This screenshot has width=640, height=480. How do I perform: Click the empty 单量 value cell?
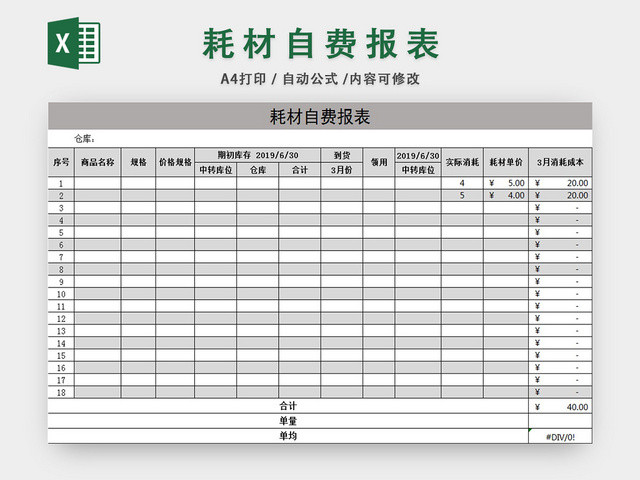point(560,421)
